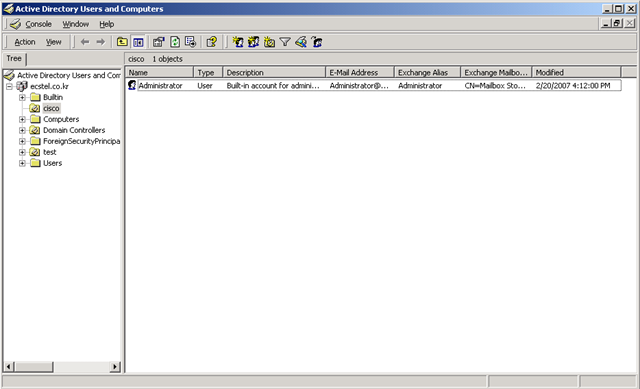Screen dimensions: 640x389
Task: Sort by the Name column header
Action: [159, 73]
